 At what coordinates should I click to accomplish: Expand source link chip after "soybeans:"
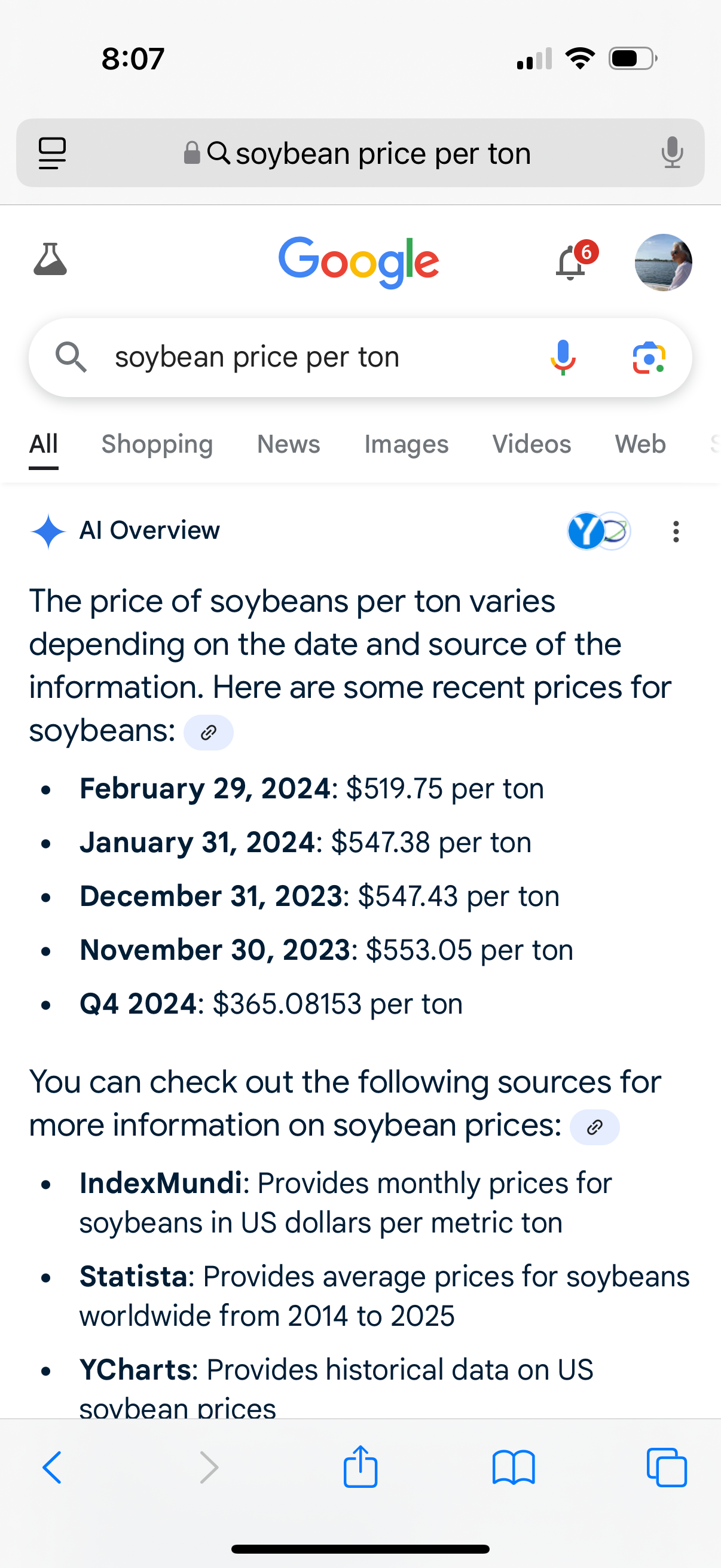pos(209,732)
